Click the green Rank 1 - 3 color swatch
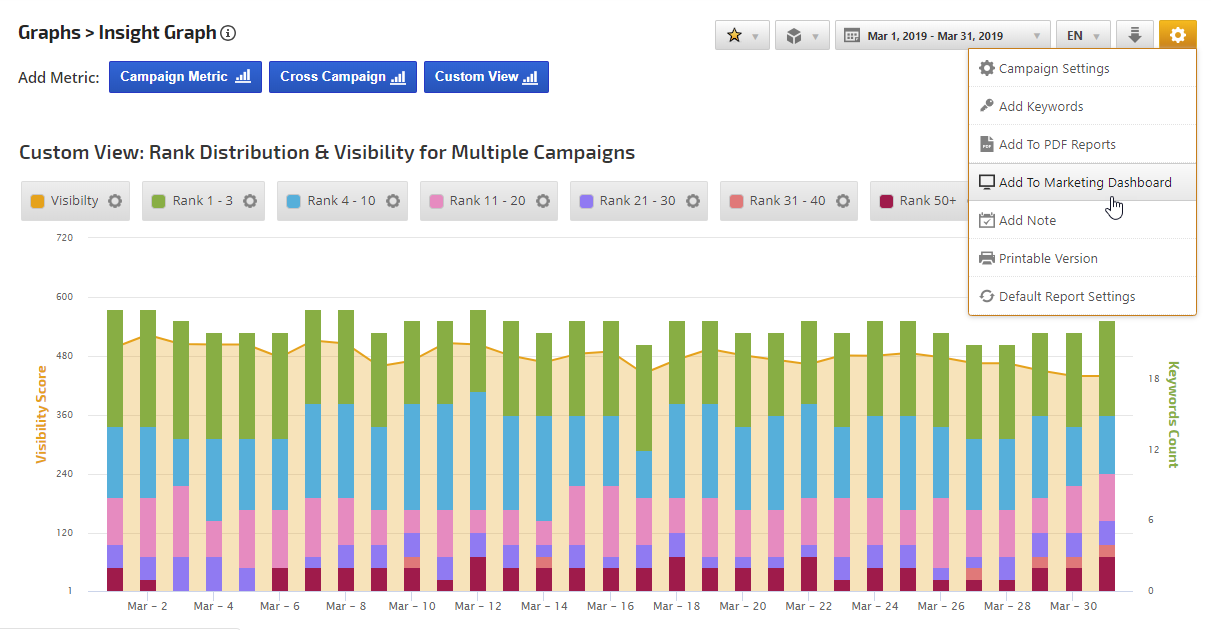The height and width of the screenshot is (630, 1211). [x=158, y=201]
